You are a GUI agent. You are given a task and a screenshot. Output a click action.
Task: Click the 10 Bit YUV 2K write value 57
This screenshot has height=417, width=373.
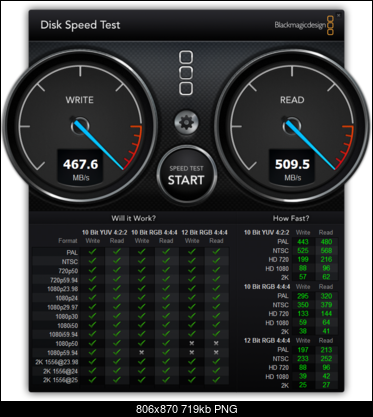click(303, 277)
